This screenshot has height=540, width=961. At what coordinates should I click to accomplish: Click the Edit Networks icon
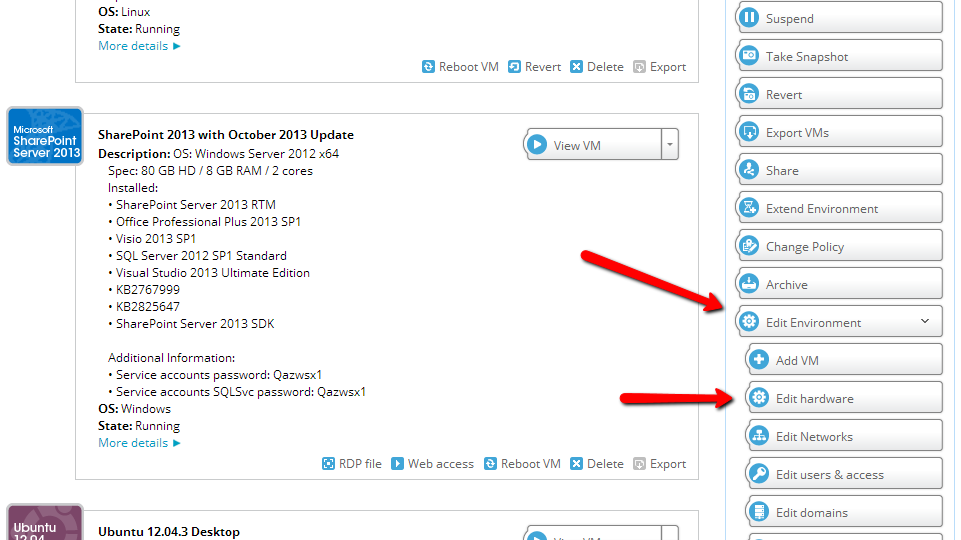tap(759, 436)
